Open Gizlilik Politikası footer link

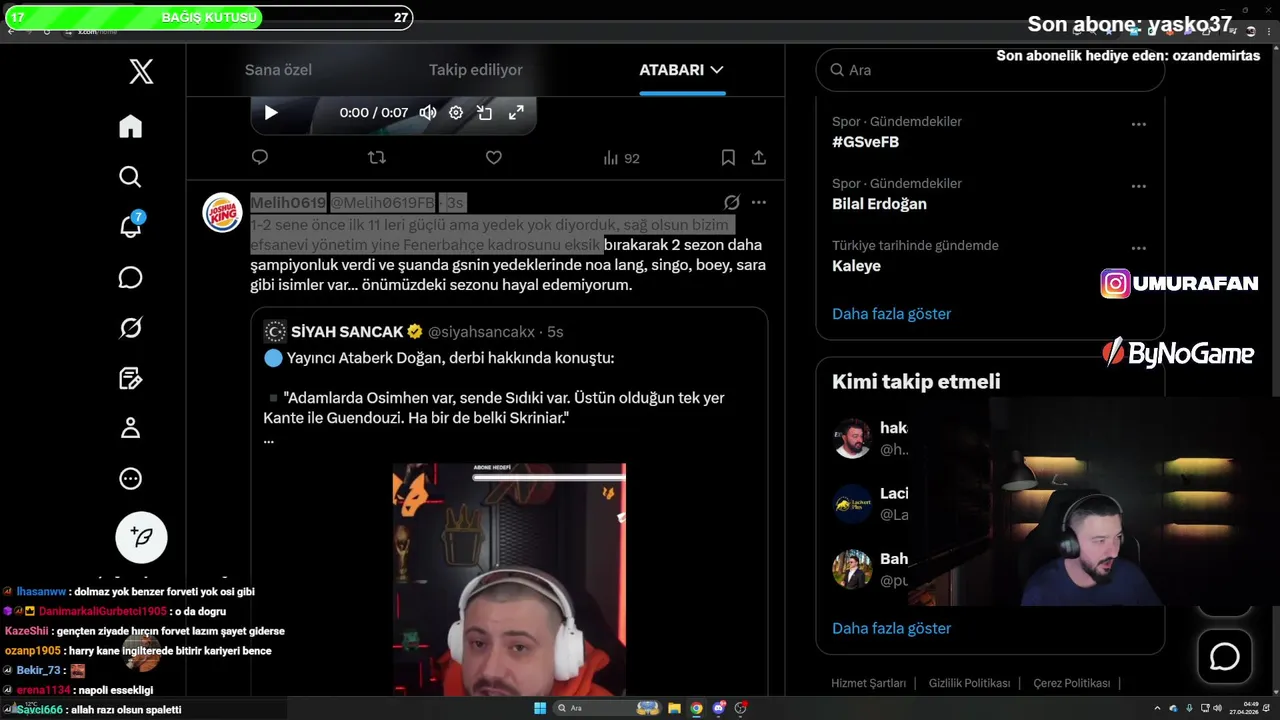(969, 683)
